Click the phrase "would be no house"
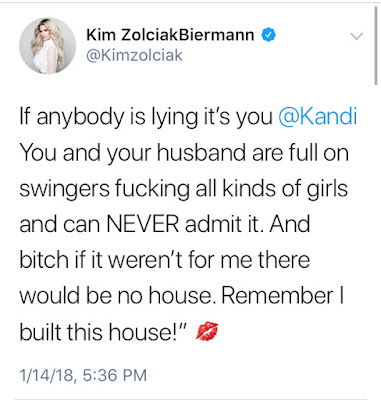The width and height of the screenshot is (381, 400). click(x=115, y=296)
